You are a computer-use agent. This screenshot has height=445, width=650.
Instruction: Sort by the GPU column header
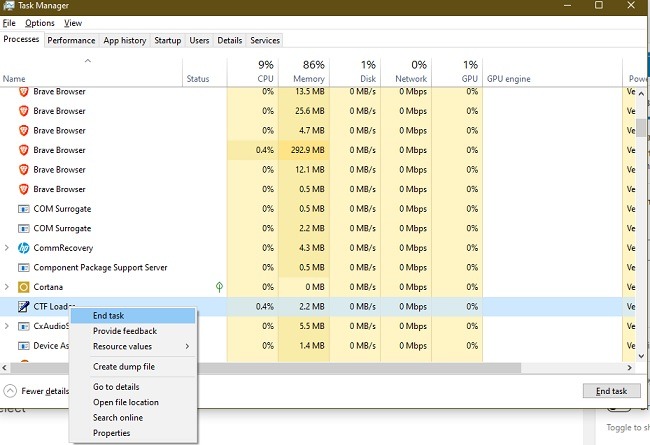pos(457,72)
